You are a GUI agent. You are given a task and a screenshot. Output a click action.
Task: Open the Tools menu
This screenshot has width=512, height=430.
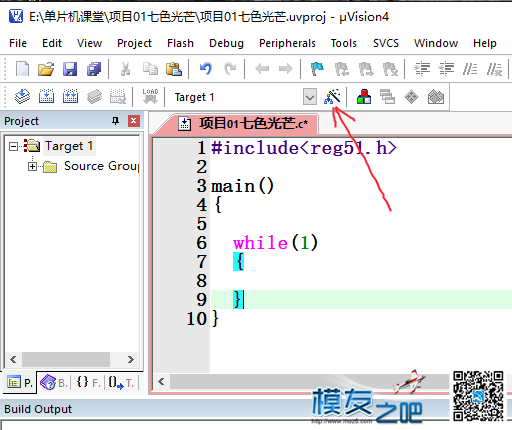(344, 43)
